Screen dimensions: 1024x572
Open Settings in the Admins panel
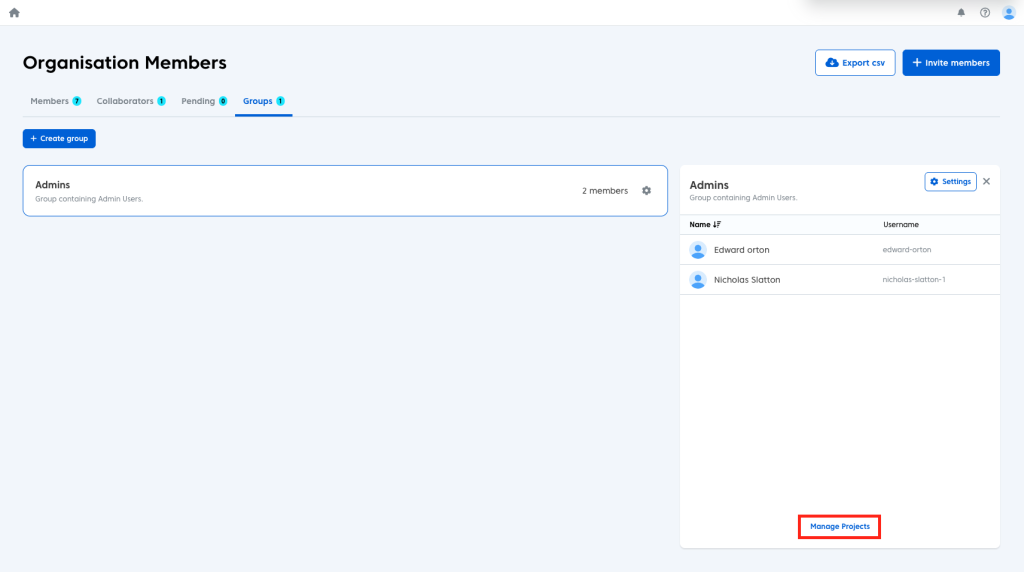[x=950, y=182]
